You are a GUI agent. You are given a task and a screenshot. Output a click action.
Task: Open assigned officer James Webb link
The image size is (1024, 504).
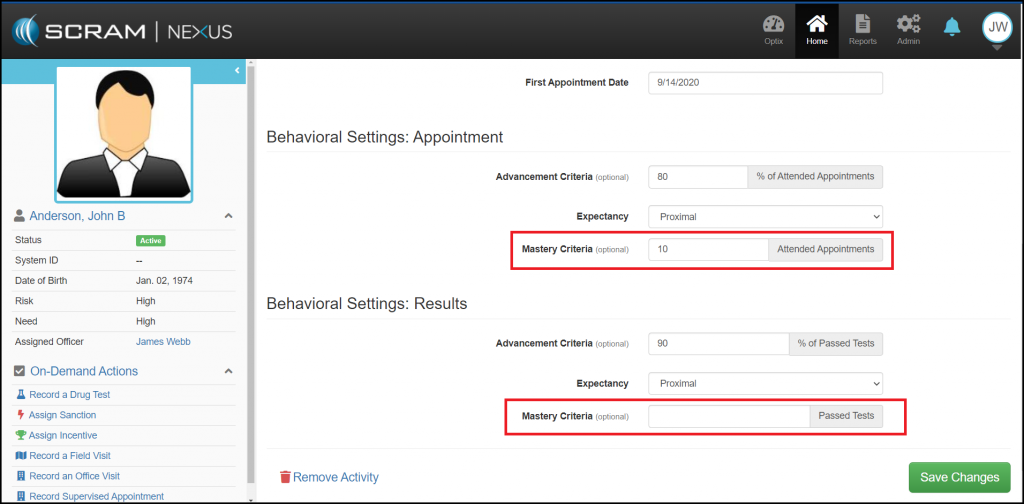163,342
